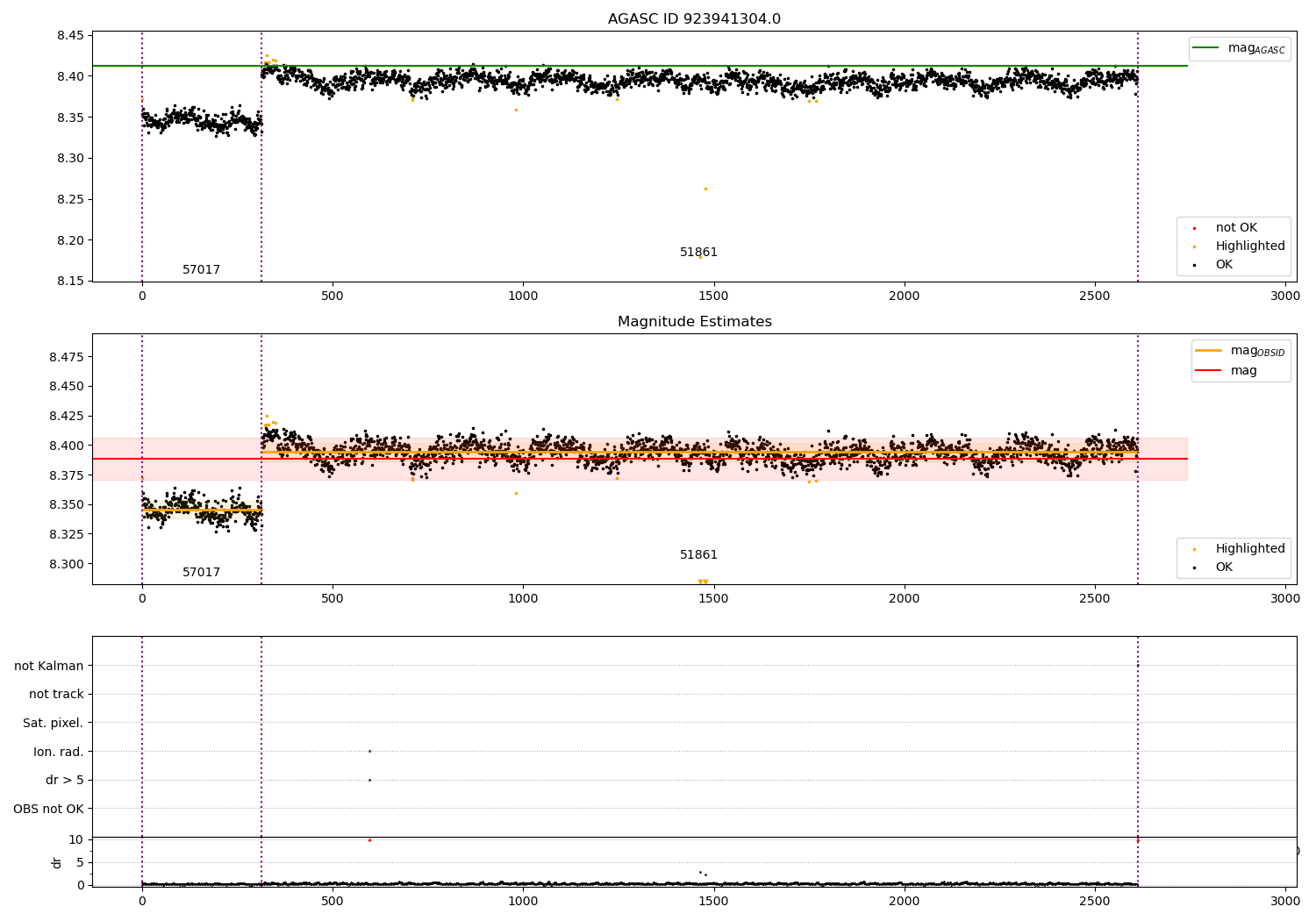Click the '51861' annotation in the top plot
Viewport: 1316px width, 921px height.
[x=698, y=253]
